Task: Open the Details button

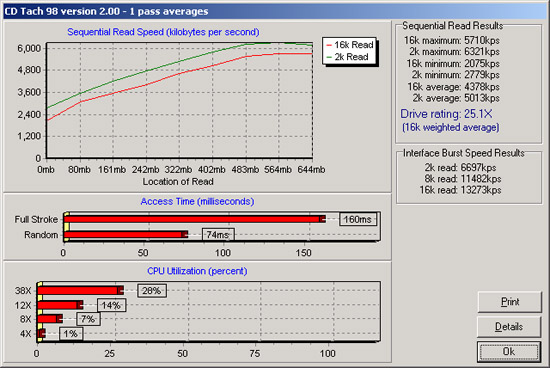Action: pos(509,327)
